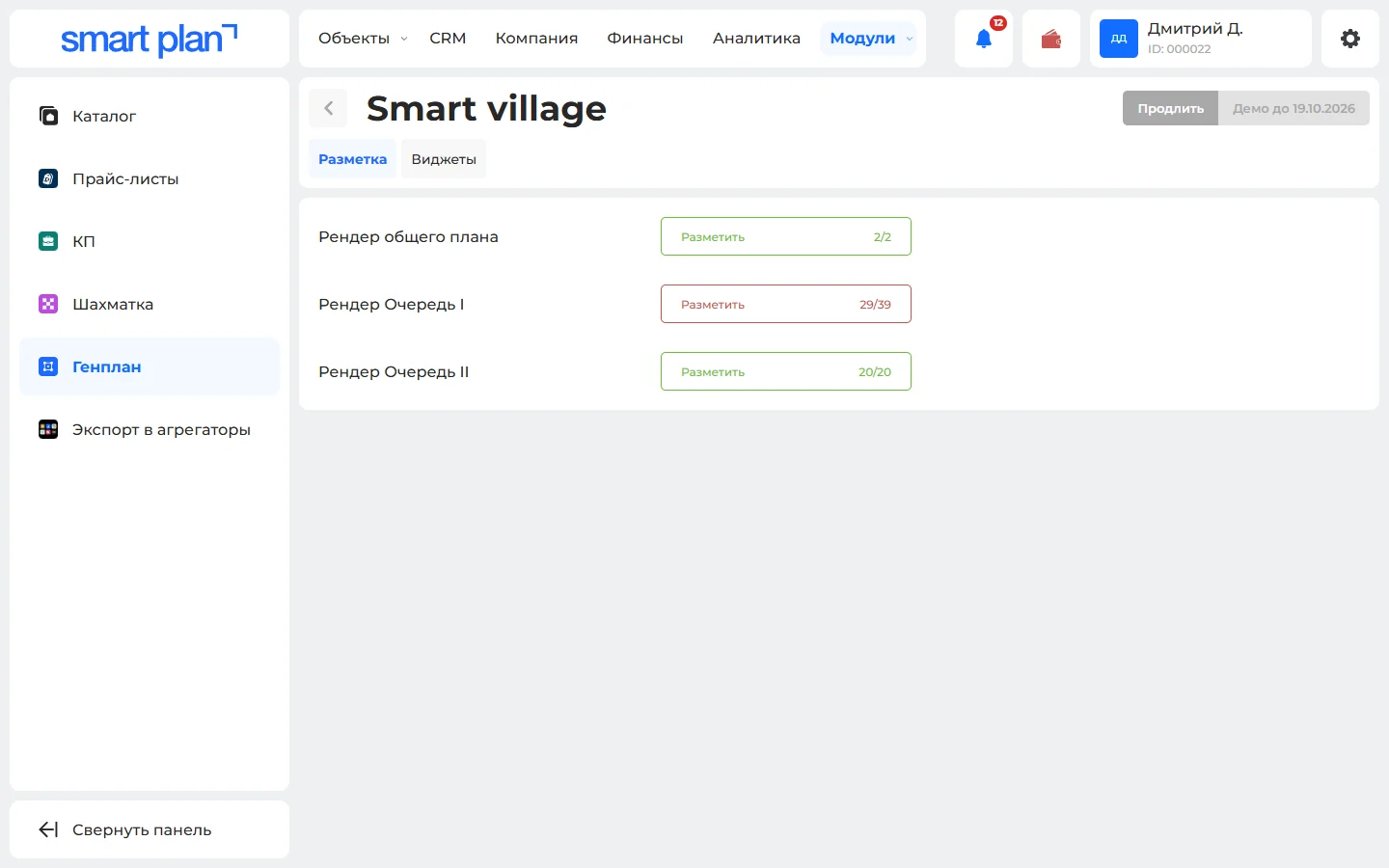Click the collapse panel arrow icon
Screen dimensions: 1389x868
click(x=48, y=829)
